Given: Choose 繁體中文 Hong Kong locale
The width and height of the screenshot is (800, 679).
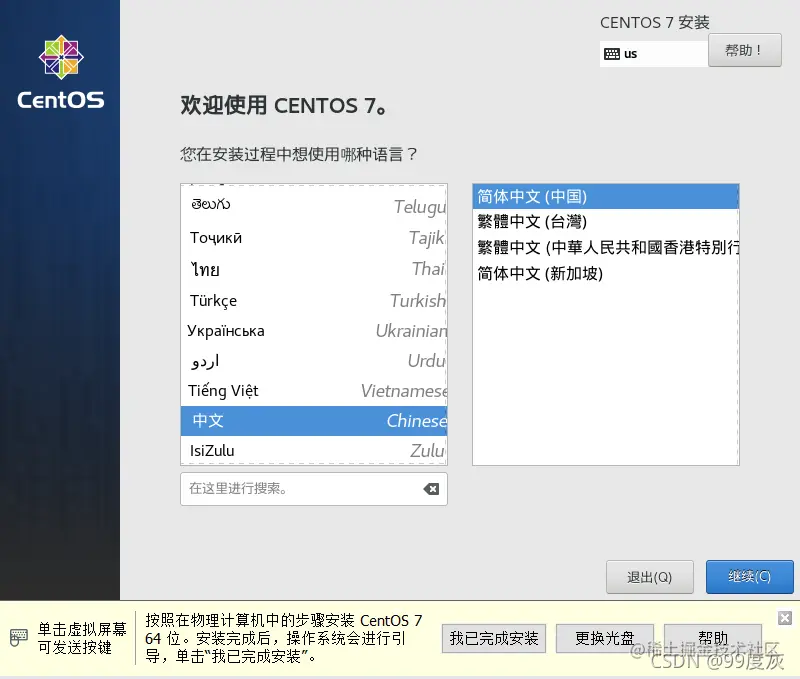Looking at the screenshot, I should pos(606,247).
